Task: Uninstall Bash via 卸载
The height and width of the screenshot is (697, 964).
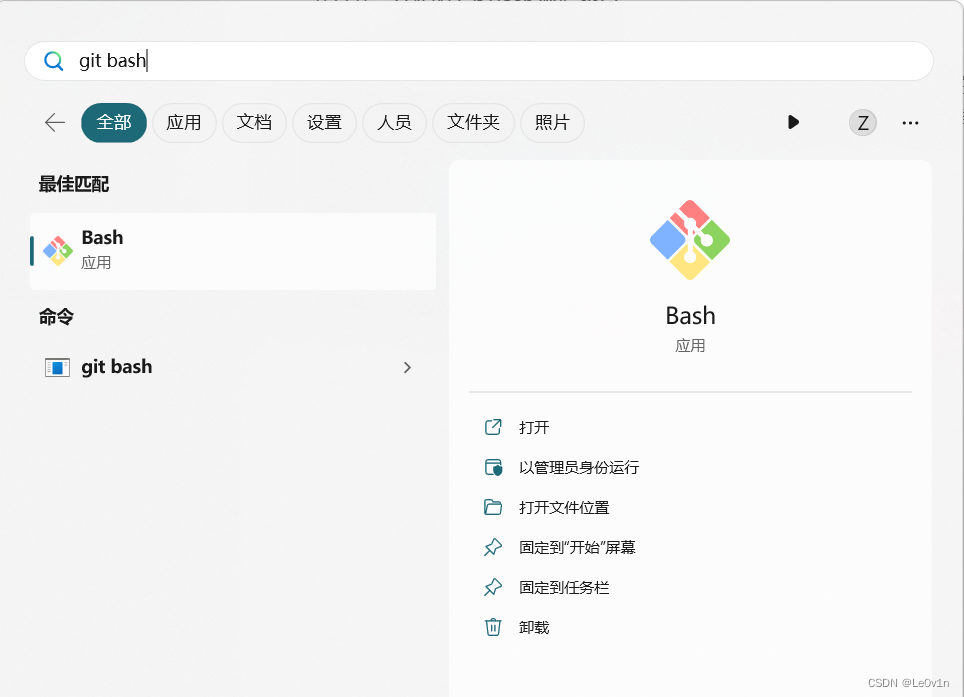Action: (534, 628)
